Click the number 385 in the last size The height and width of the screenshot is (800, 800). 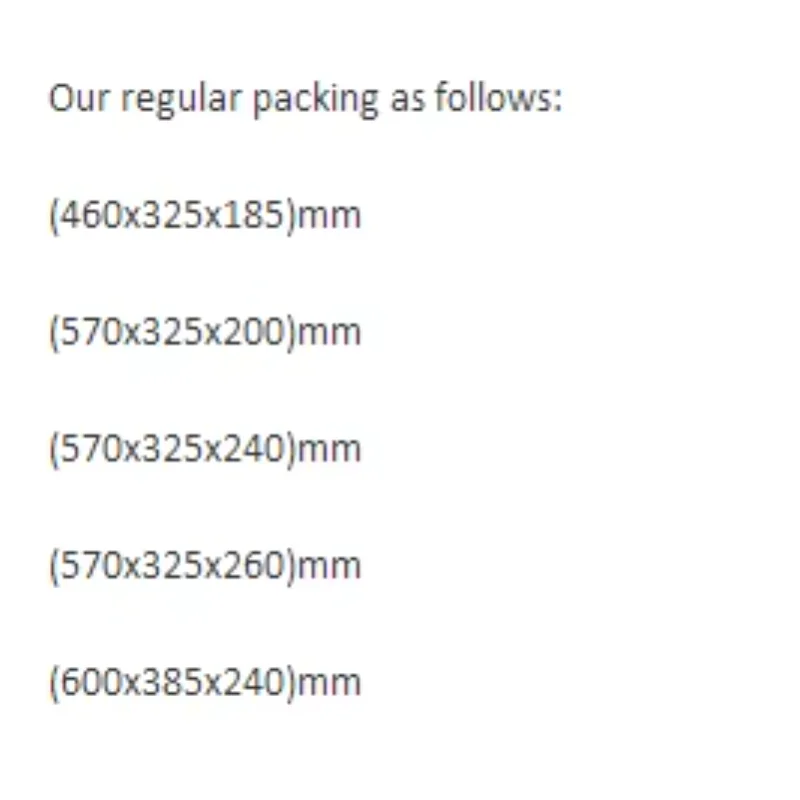pos(171,682)
